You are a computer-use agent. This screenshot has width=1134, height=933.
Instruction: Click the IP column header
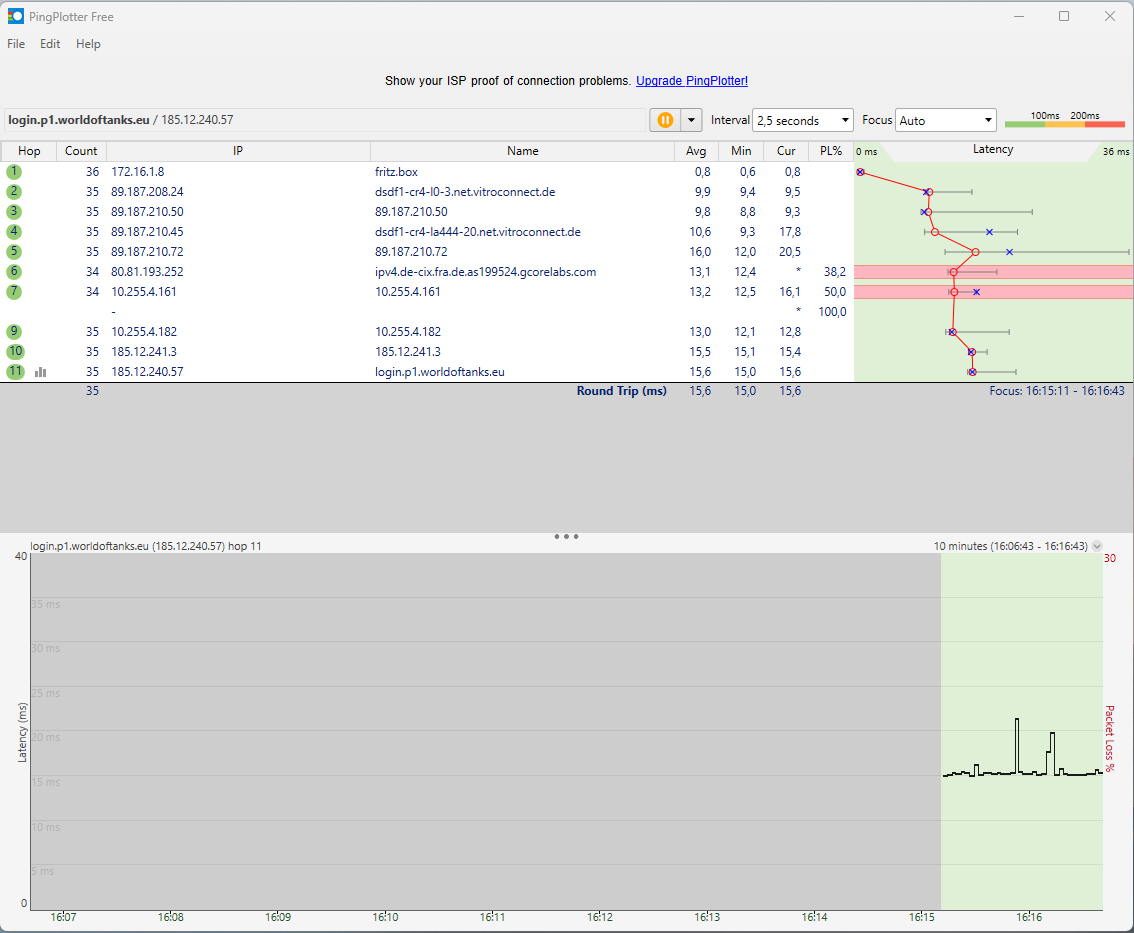(x=238, y=150)
